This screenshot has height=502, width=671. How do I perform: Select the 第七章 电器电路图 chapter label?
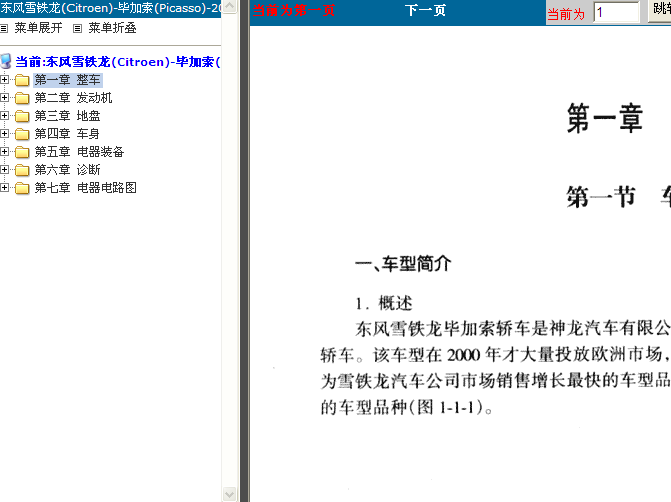[x=86, y=188]
